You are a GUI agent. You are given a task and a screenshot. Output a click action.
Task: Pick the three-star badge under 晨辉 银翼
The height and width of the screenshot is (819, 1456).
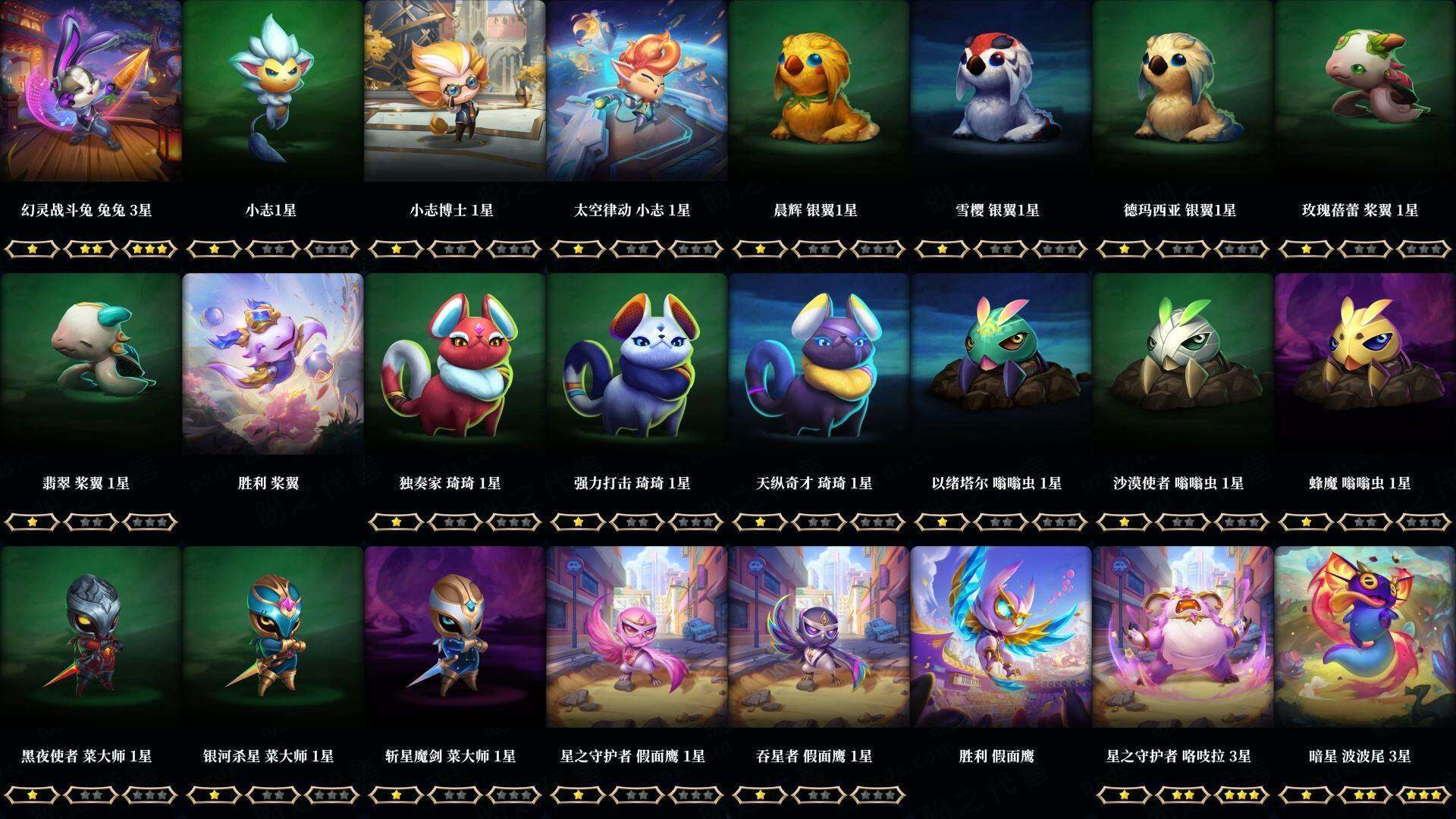tap(878, 249)
